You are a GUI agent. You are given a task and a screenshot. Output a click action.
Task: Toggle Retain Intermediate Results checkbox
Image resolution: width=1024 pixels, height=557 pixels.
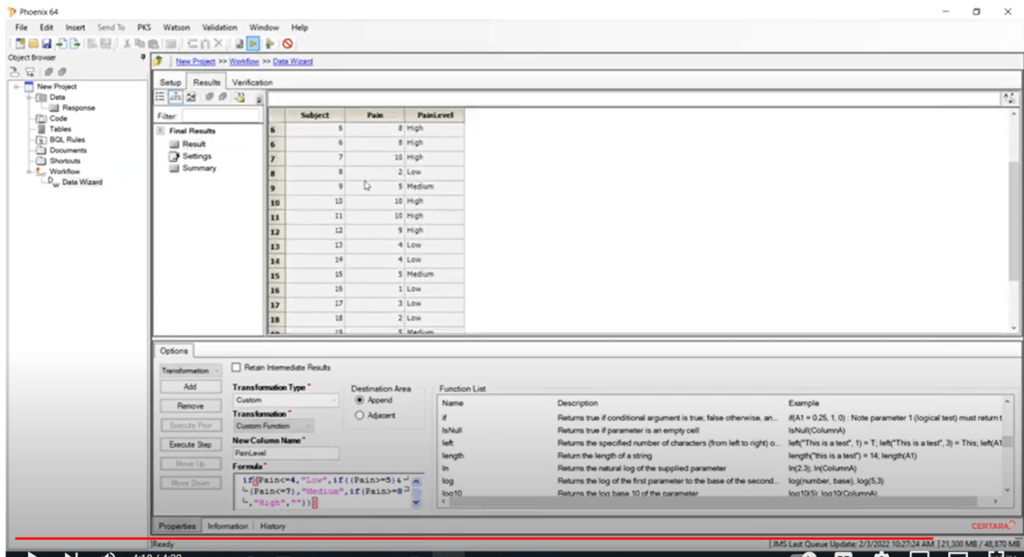tap(236, 368)
